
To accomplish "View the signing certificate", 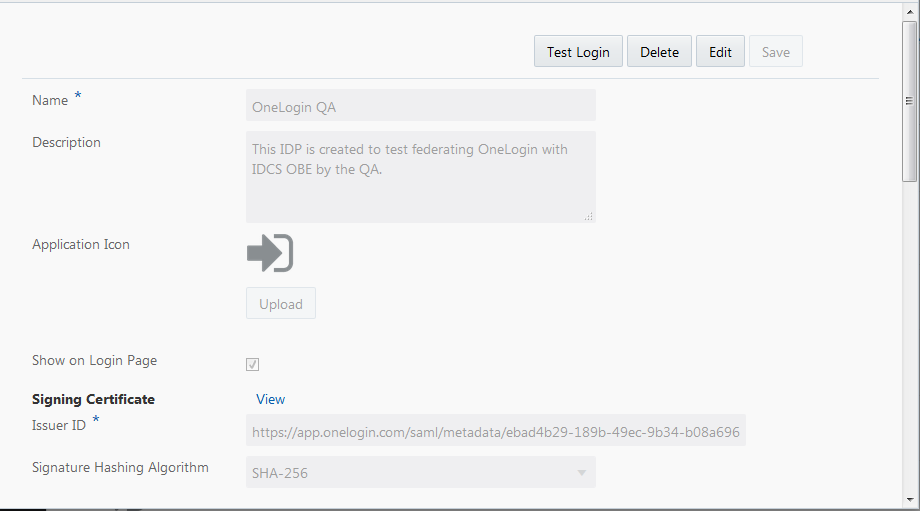I will point(270,399).
